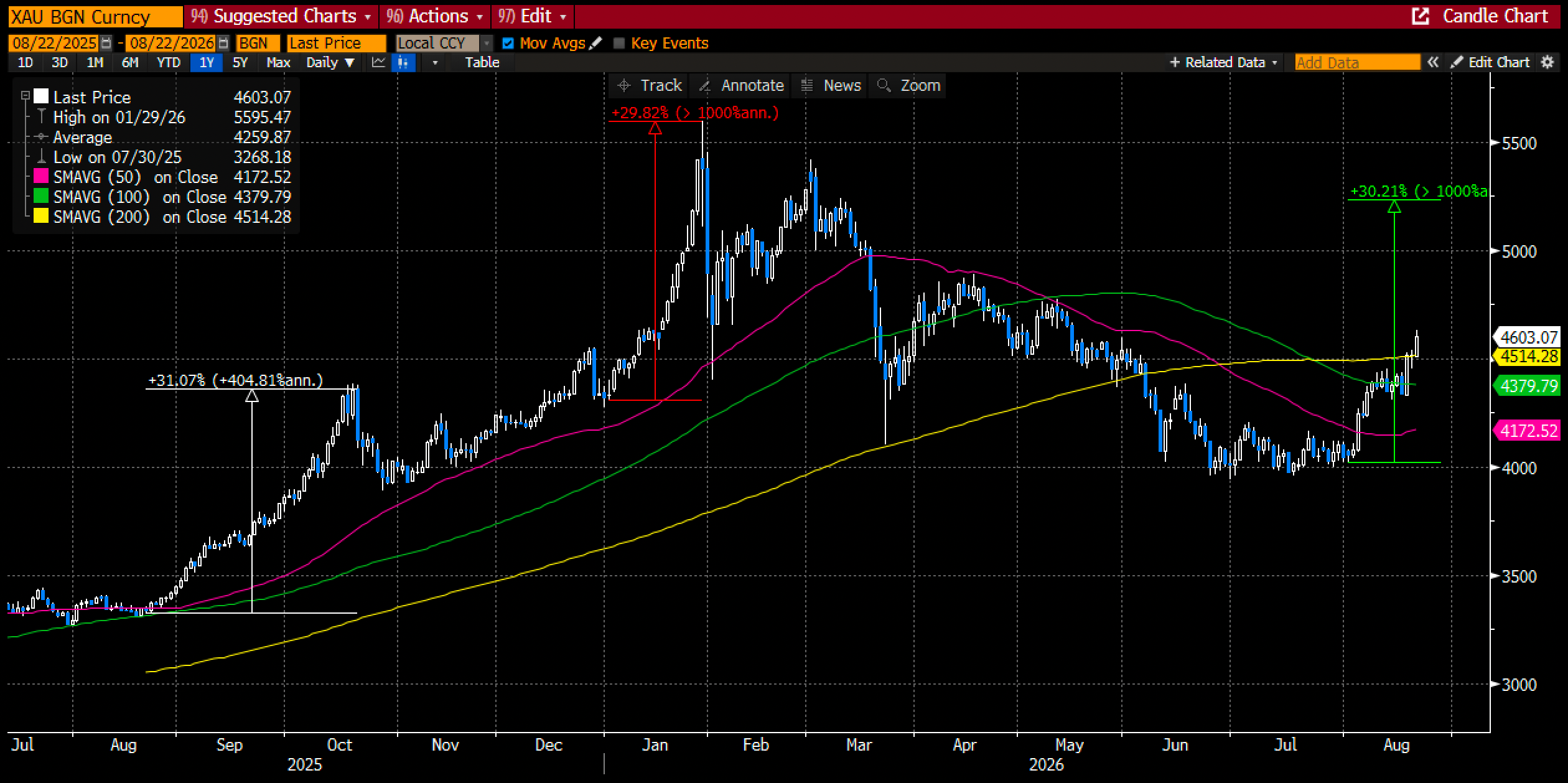The height and width of the screenshot is (783, 1568).
Task: Click the legend value 3268.18
Action: coord(262,157)
